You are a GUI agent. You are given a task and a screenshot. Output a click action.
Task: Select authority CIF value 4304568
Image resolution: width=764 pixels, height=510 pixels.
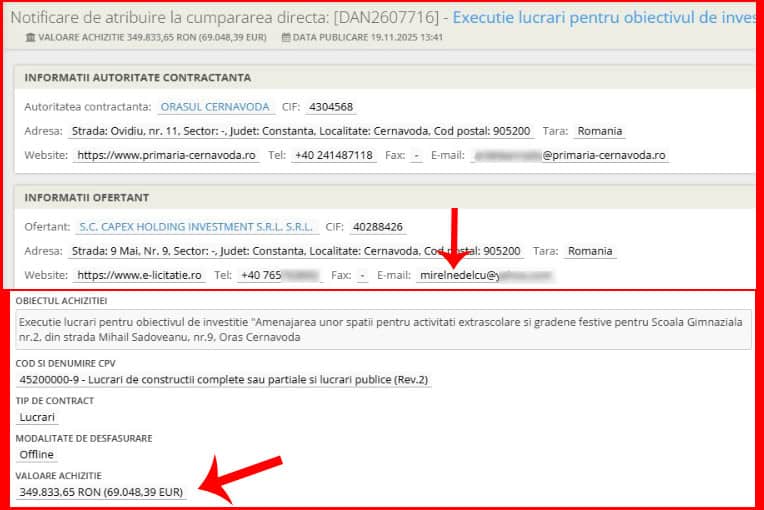(x=331, y=107)
